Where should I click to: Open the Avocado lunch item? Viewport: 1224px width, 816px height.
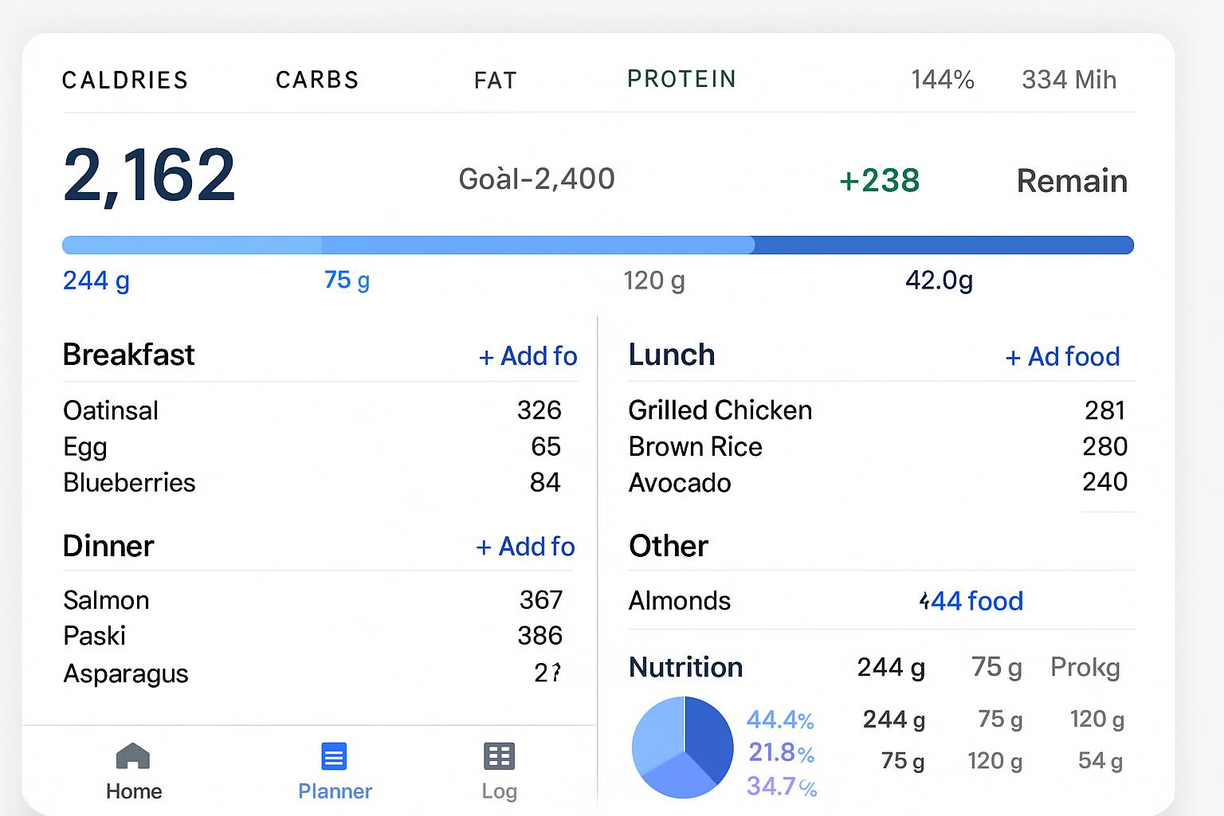679,483
